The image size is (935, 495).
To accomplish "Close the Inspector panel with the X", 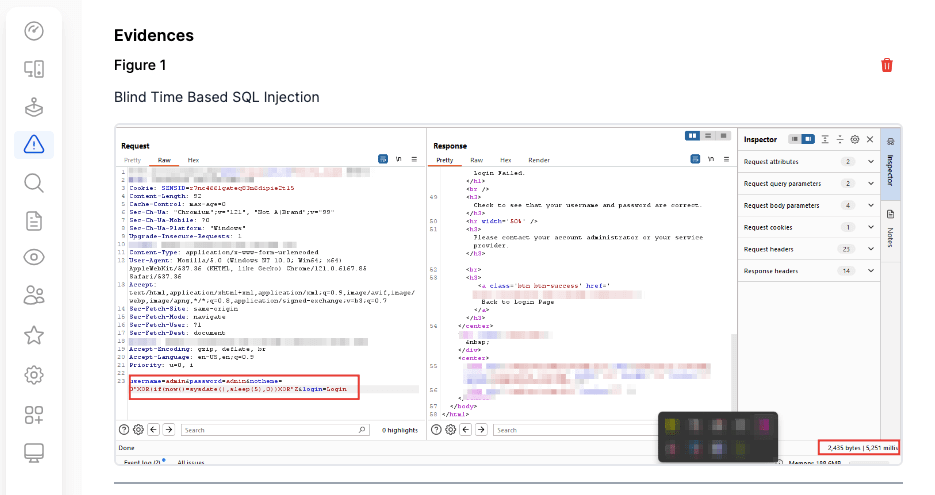I will pos(870,139).
